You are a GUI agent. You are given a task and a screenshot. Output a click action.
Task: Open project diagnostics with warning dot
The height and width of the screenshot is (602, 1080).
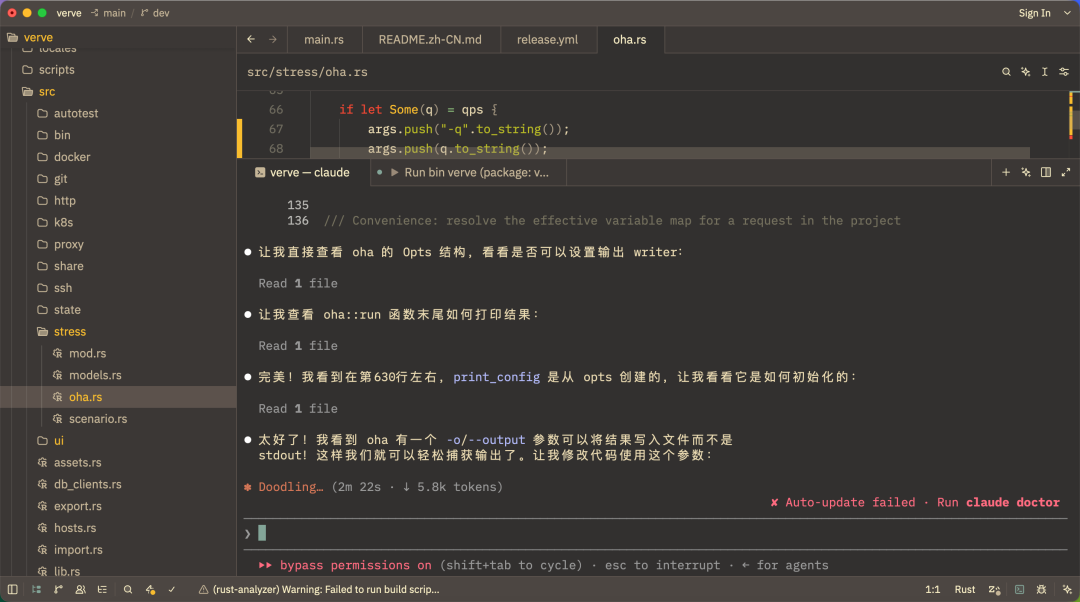click(150, 590)
